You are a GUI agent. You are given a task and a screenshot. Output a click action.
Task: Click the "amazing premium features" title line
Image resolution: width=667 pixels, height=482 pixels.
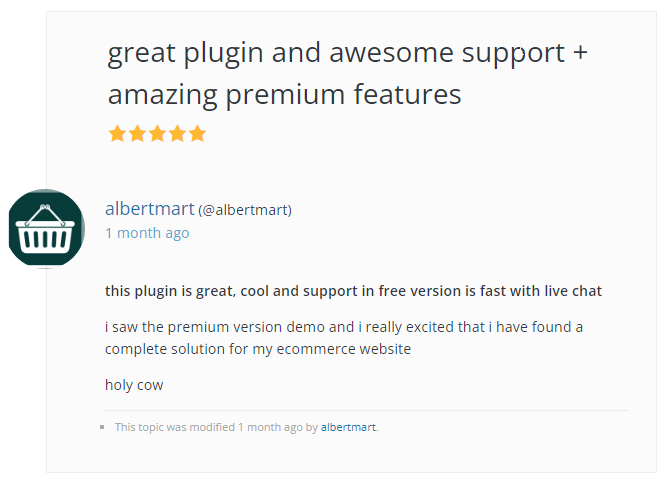coord(284,94)
